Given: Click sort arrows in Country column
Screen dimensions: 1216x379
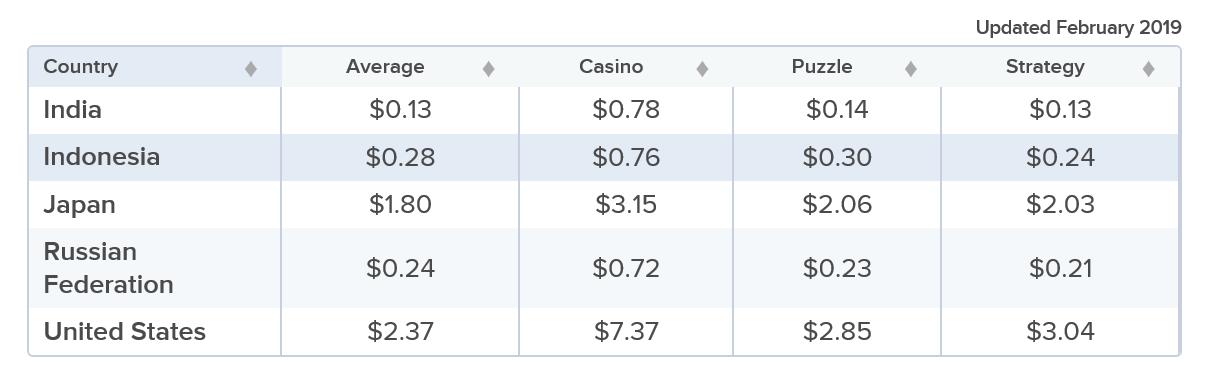Looking at the screenshot, I should coord(251,68).
